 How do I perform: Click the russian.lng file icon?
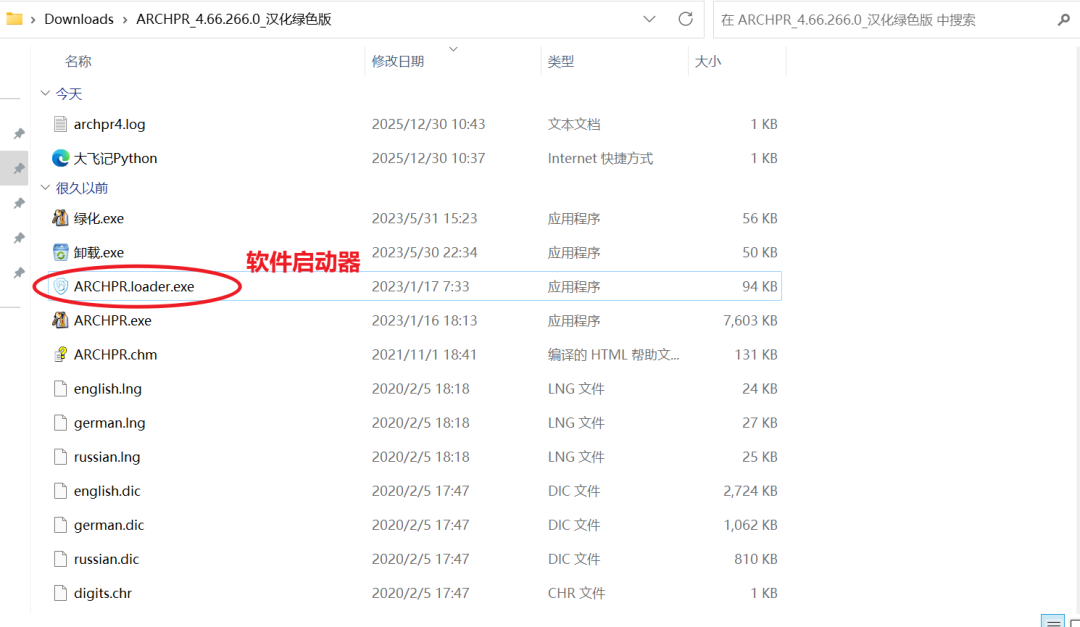pos(61,457)
